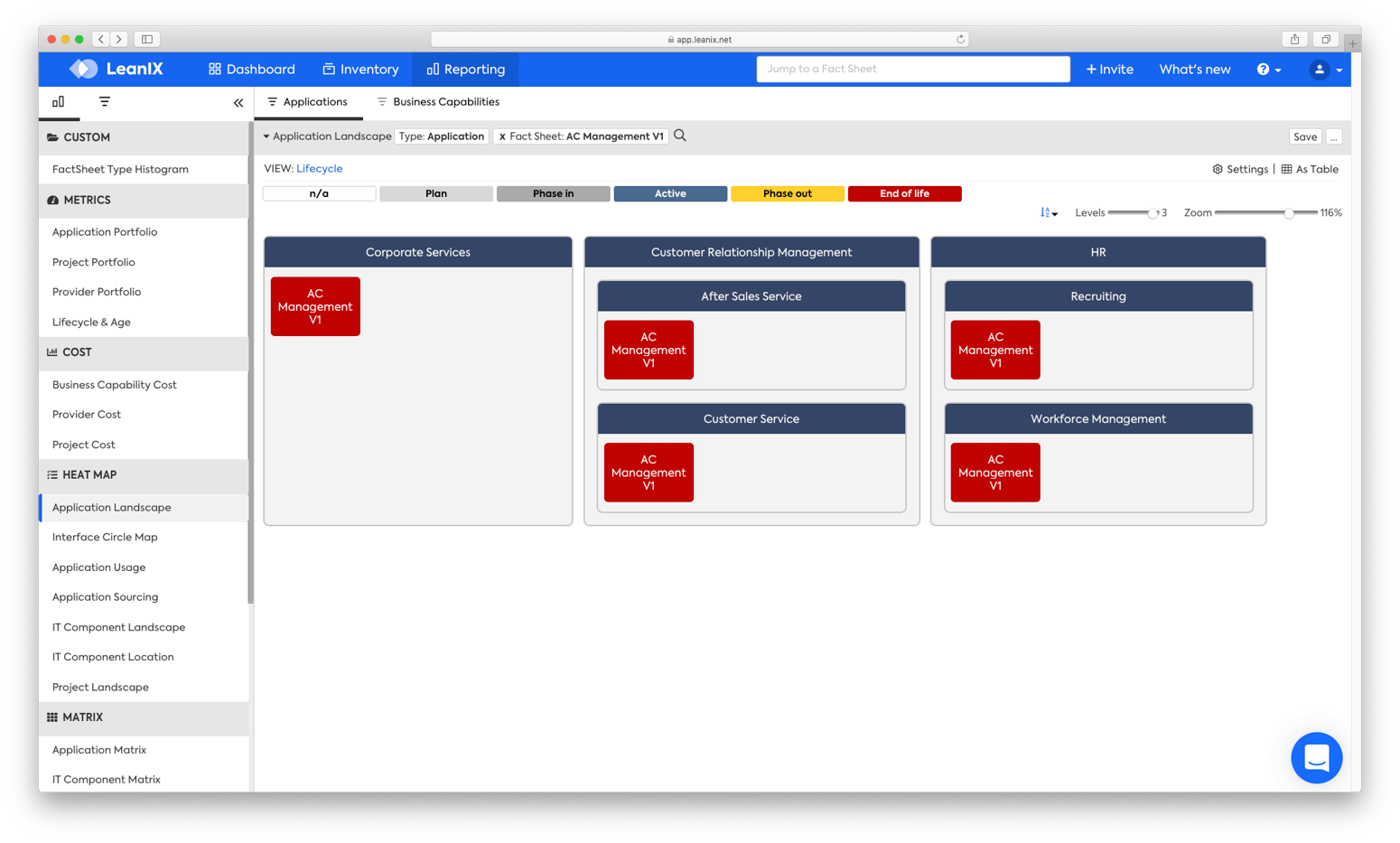The image size is (1400, 843).
Task: Expand the Application Landscape report dropdown
Action: click(266, 136)
